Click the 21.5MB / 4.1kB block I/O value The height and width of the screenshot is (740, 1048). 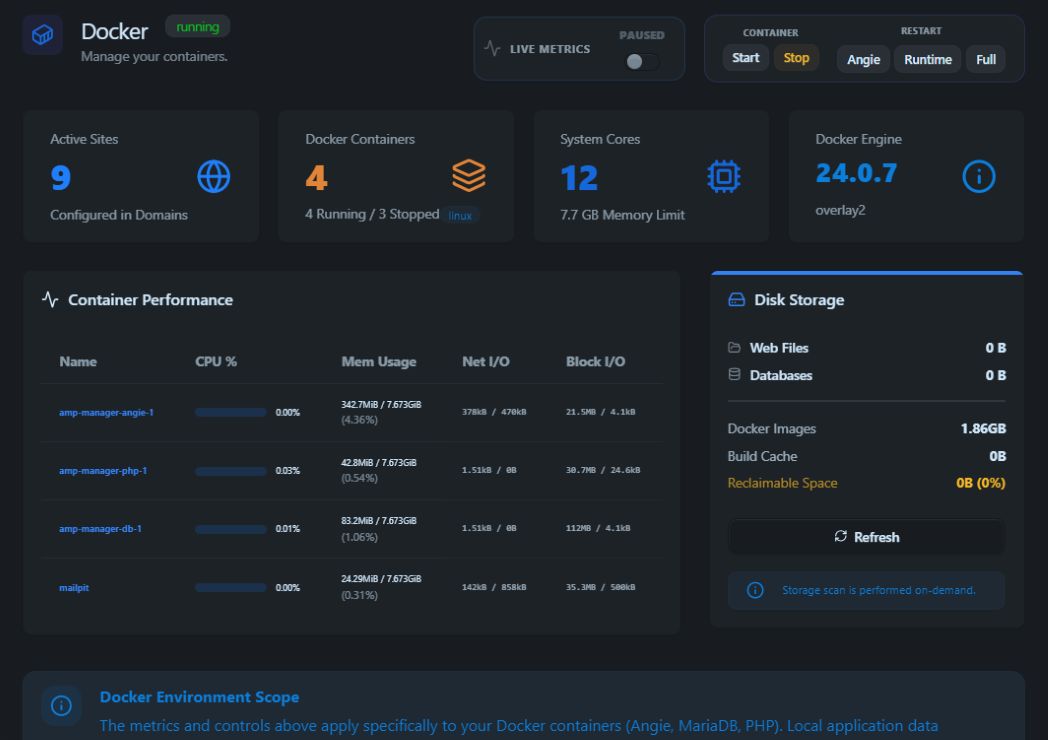click(x=600, y=412)
